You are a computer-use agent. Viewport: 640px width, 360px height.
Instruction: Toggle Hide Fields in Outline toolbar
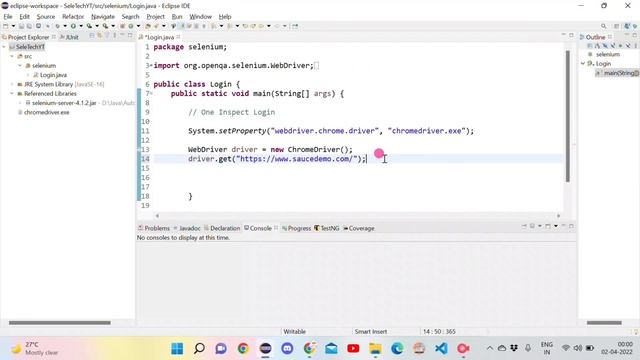coord(605,46)
